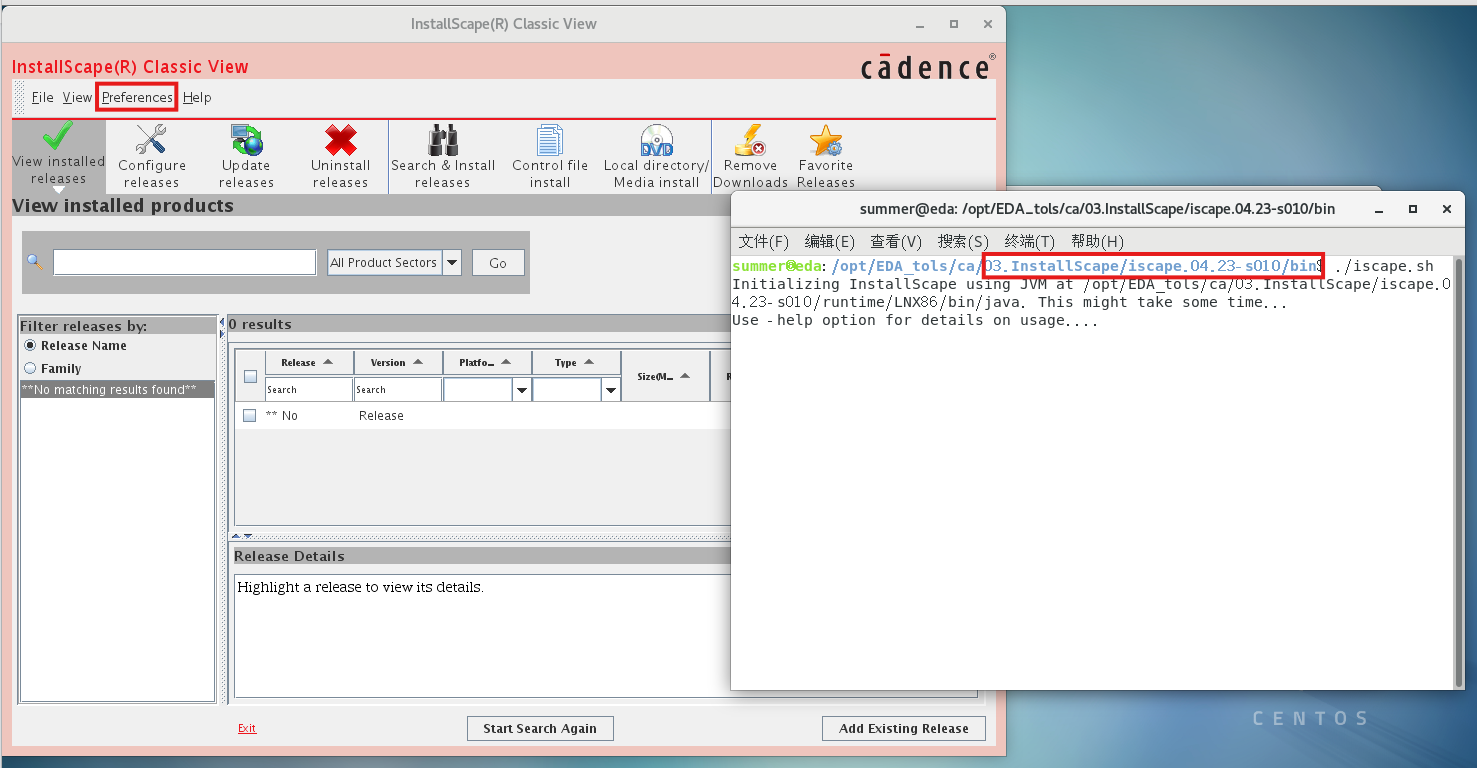
Task: Open the Preferences menu
Action: click(137, 97)
